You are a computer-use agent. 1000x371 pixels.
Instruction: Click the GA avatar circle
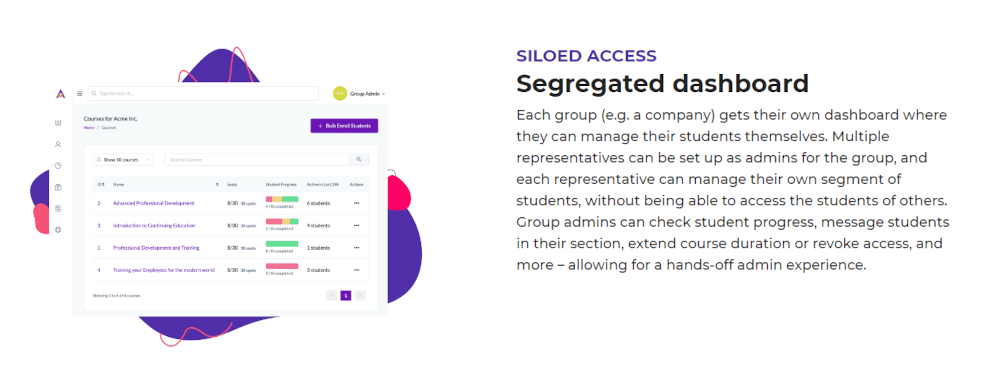340,94
